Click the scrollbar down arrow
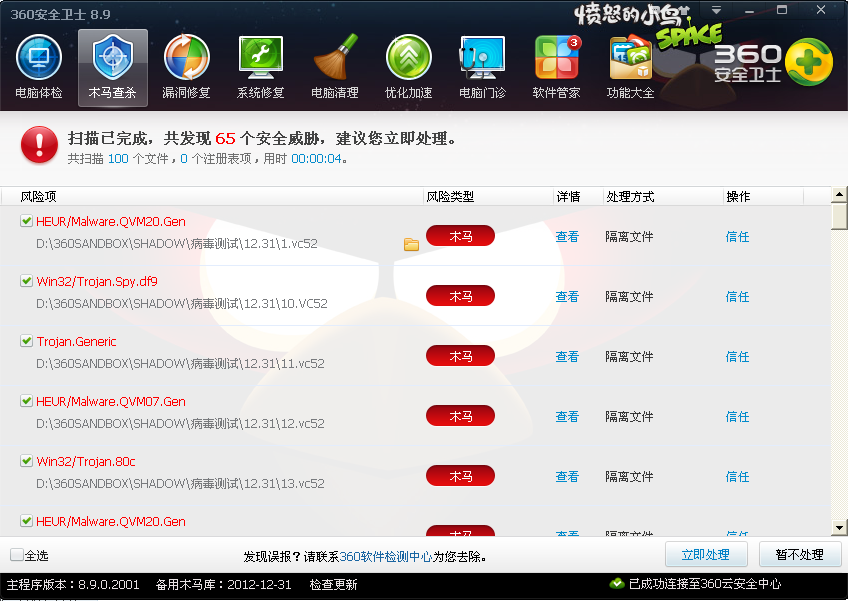 coord(839,527)
